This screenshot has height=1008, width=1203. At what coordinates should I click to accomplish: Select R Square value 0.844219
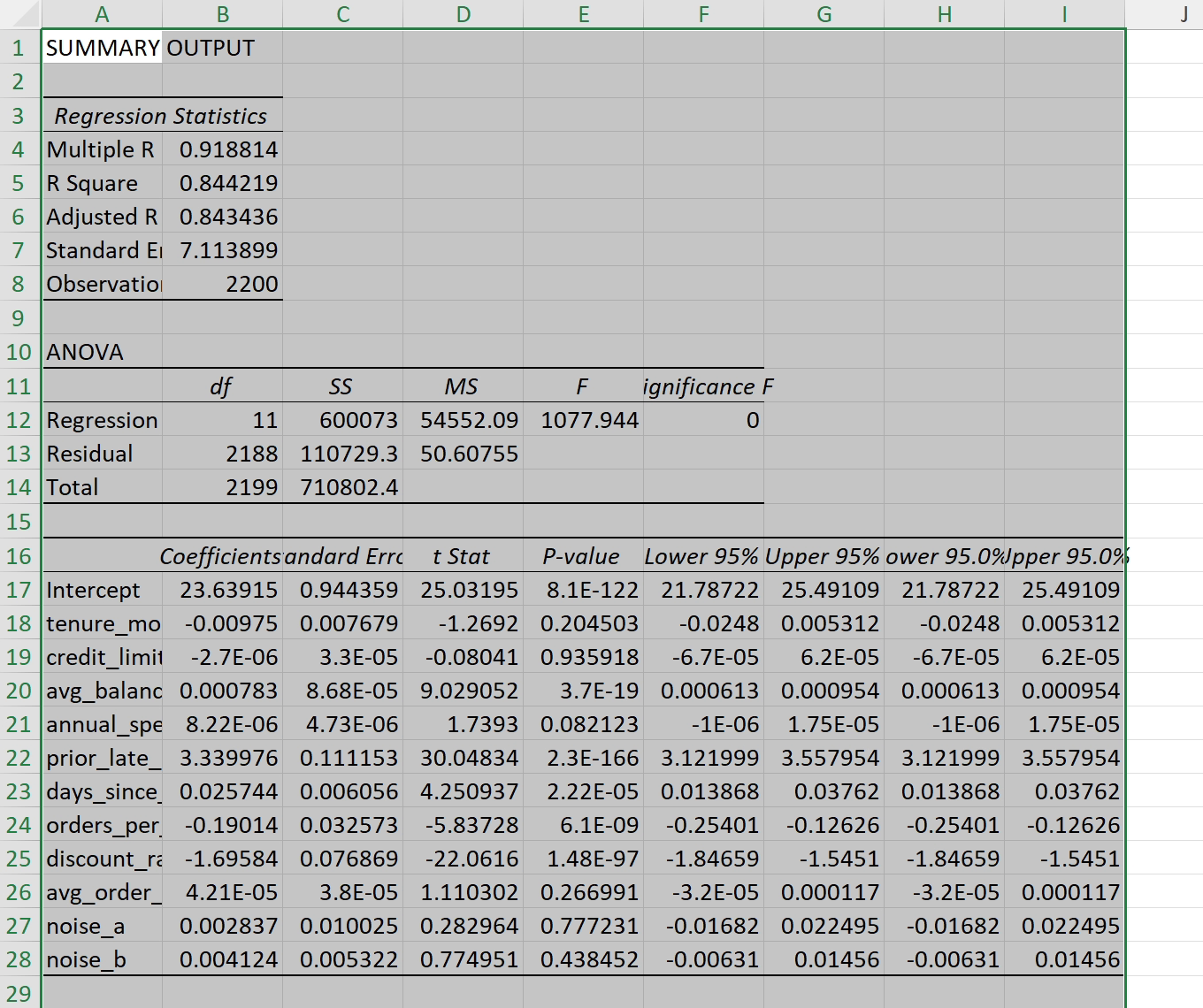[223, 183]
